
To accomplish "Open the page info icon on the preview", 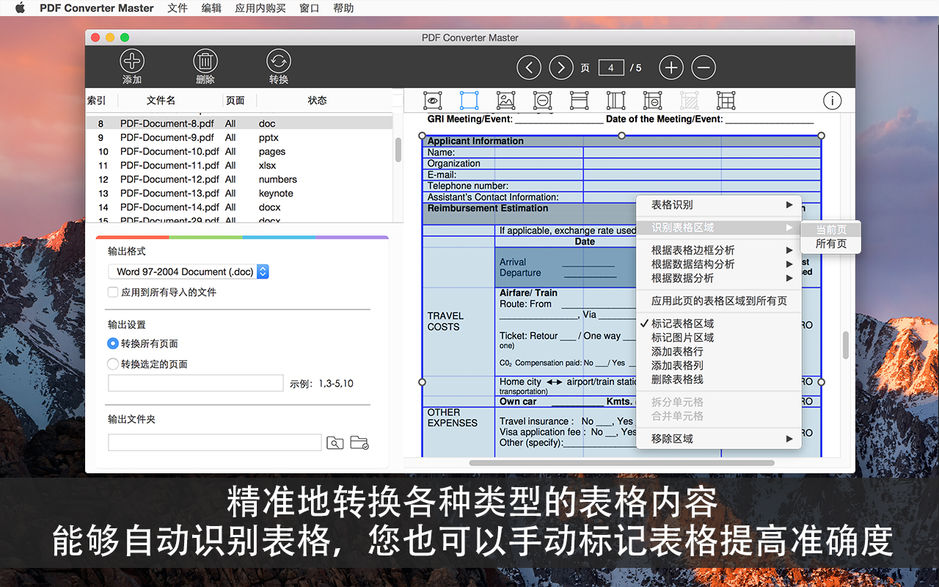I will [833, 100].
